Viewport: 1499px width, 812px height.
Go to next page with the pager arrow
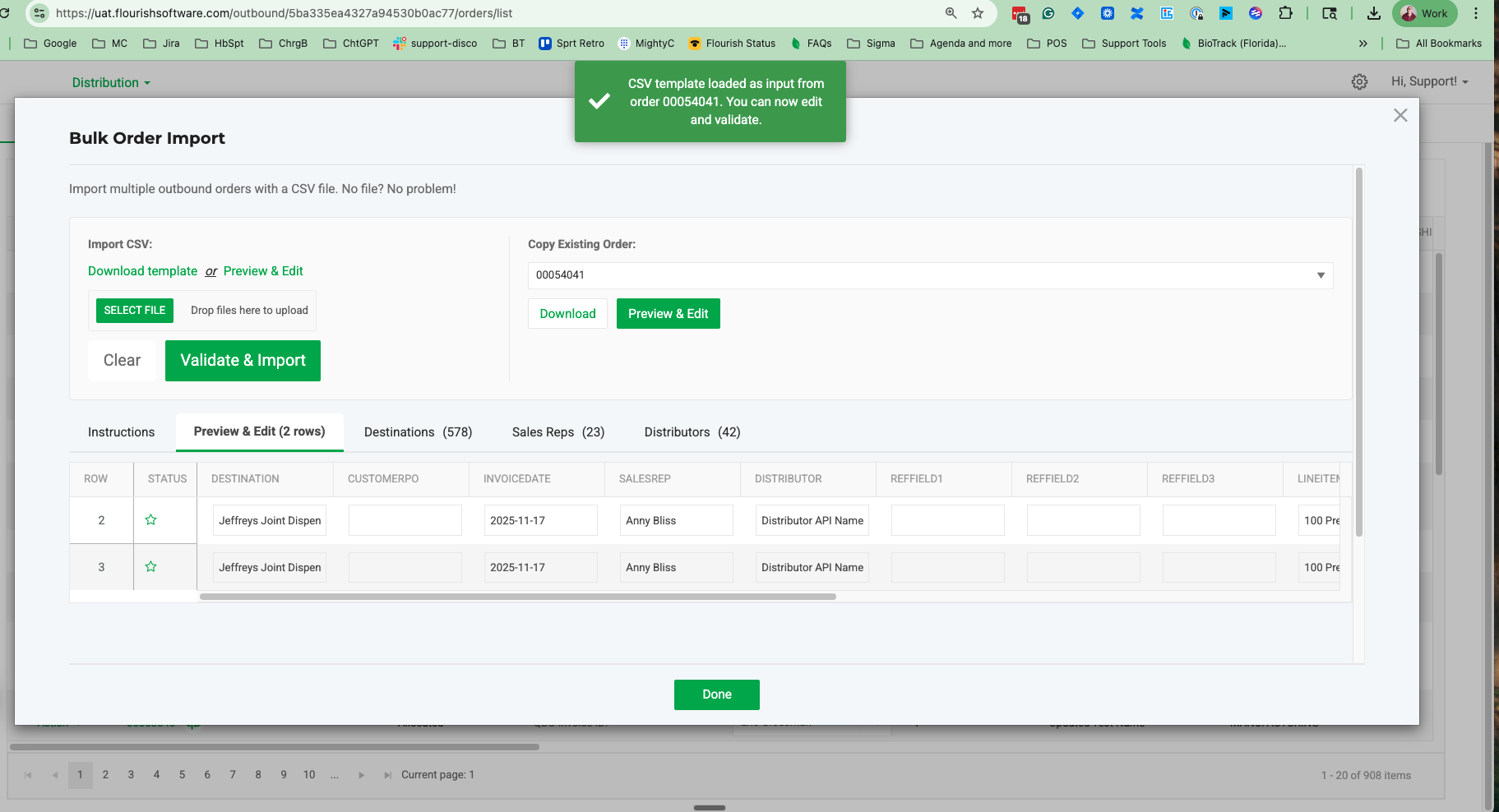(361, 775)
